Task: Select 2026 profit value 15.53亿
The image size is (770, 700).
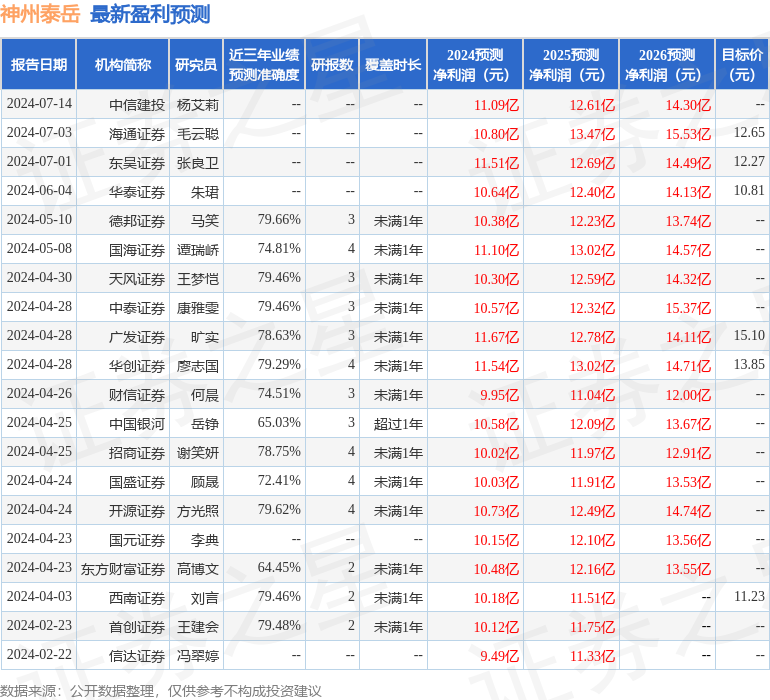Action: tap(688, 134)
